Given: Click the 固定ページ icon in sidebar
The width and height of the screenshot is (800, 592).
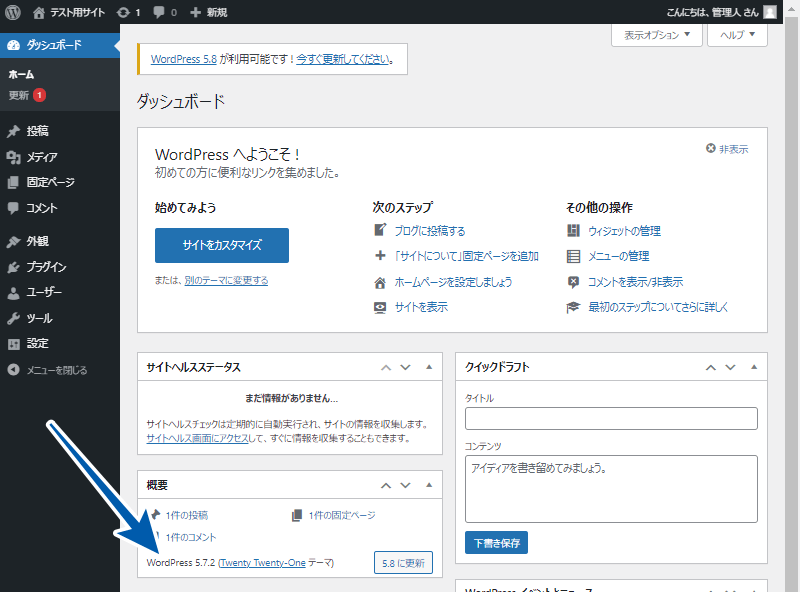Looking at the screenshot, I should click(14, 182).
